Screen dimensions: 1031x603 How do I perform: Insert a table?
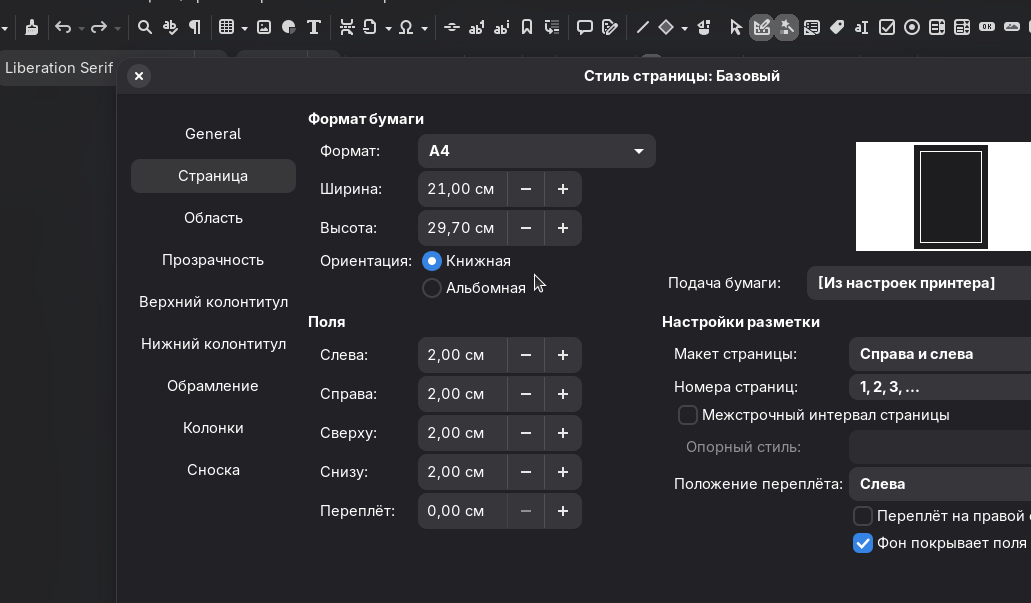228,27
